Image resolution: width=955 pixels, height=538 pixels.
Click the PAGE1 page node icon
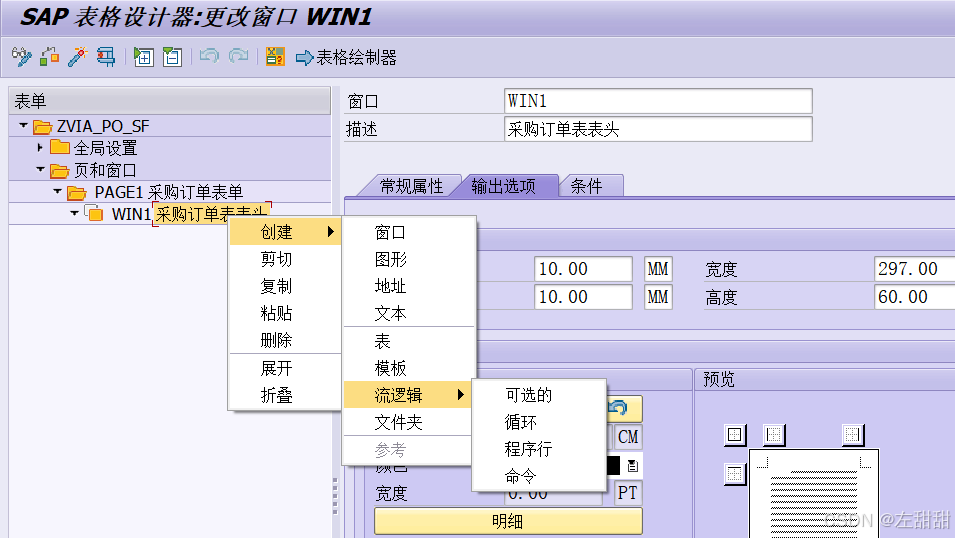(76, 193)
